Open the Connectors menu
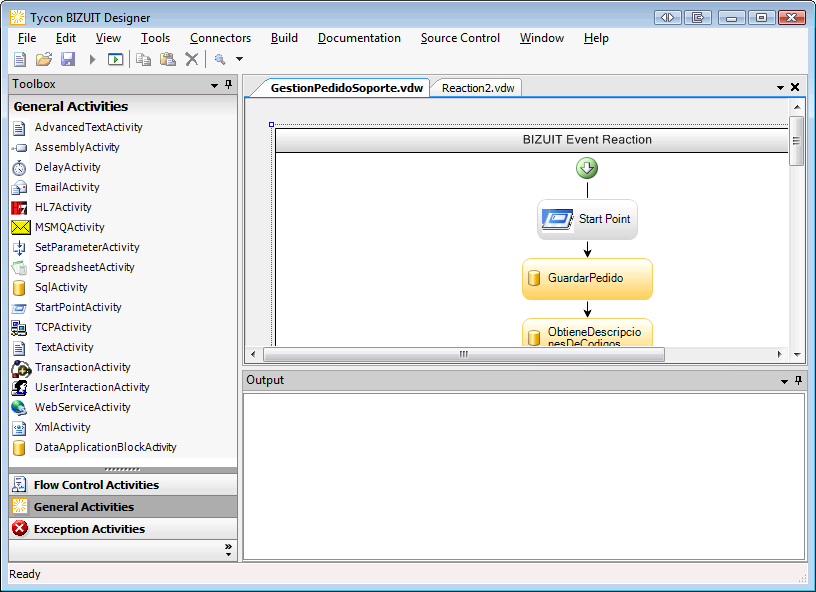This screenshot has height=592, width=816. (221, 38)
